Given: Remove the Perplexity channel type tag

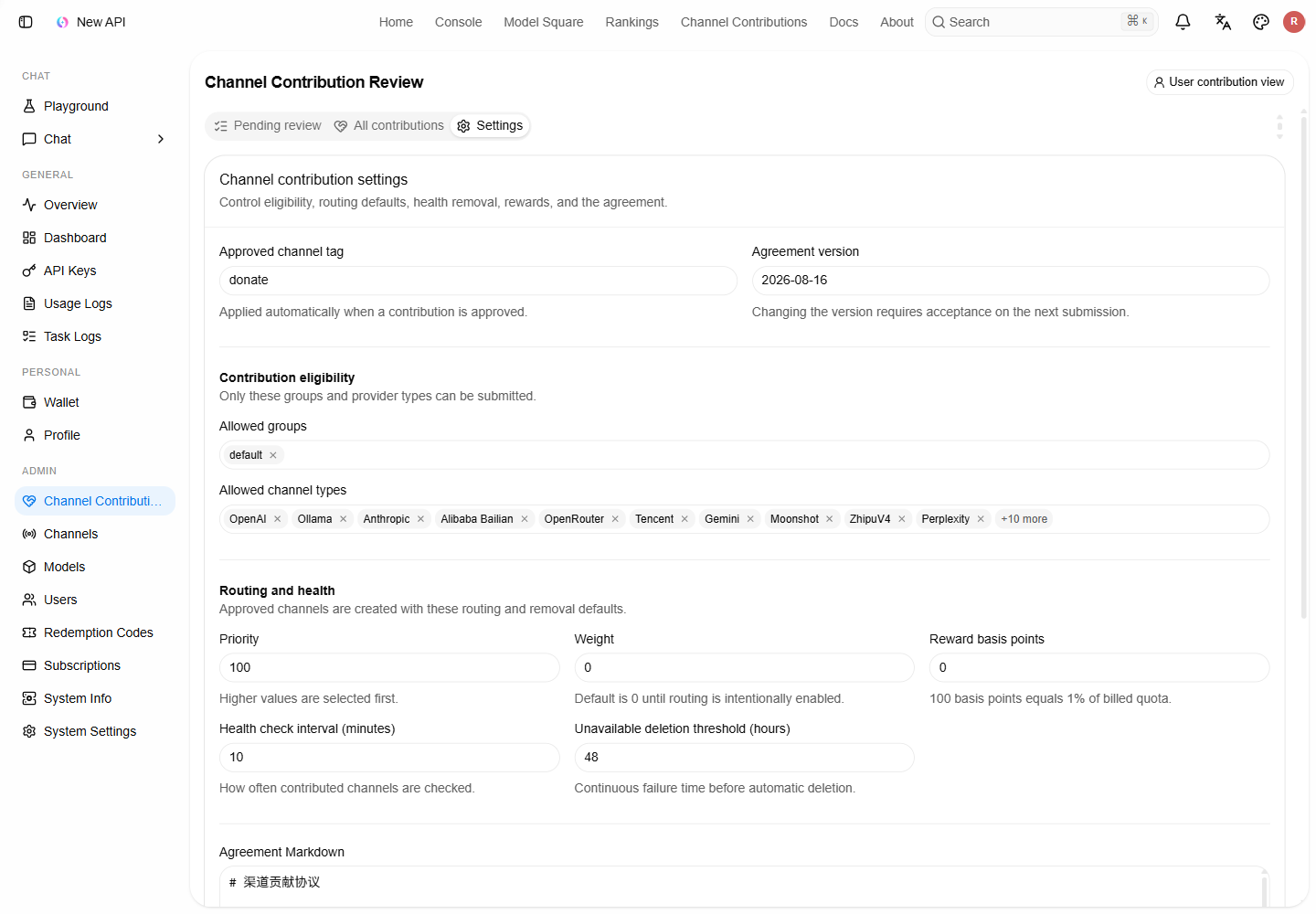Looking at the screenshot, I should (x=981, y=519).
